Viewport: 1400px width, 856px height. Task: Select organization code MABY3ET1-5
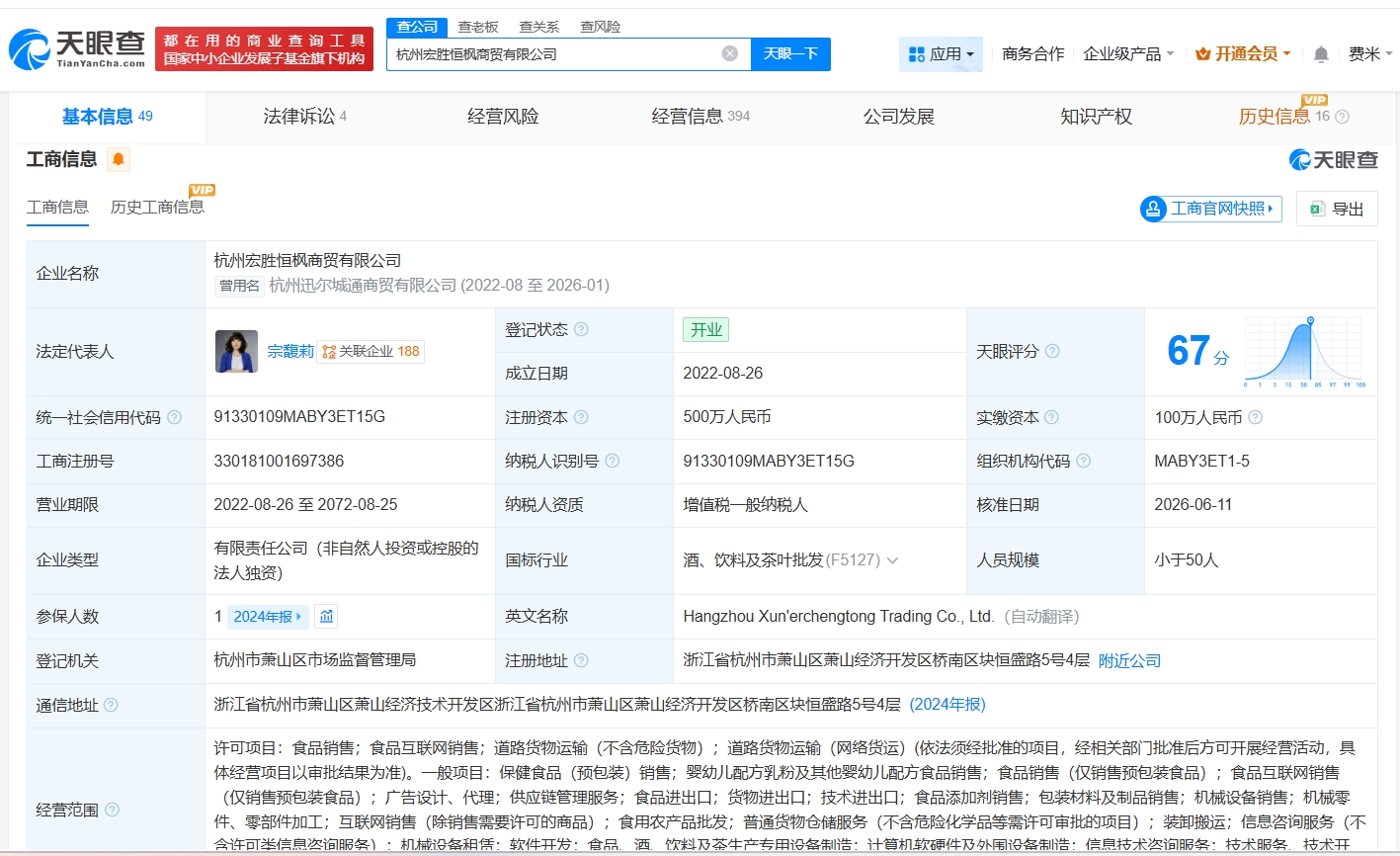coord(1201,461)
